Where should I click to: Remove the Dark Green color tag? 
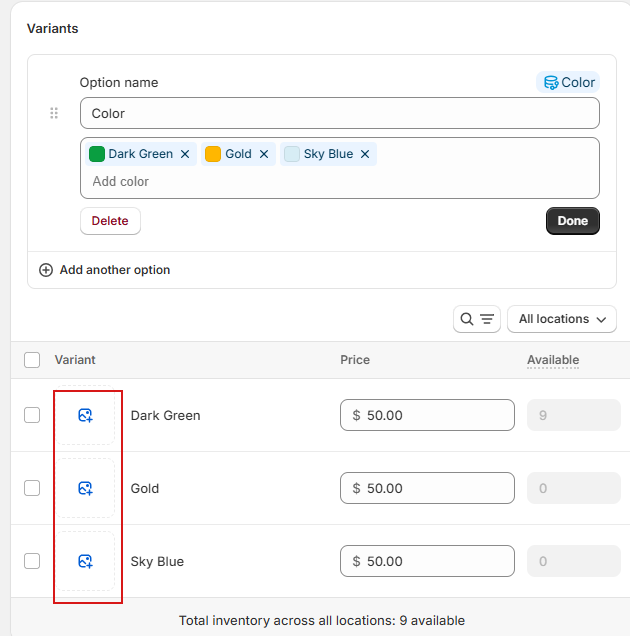point(185,154)
